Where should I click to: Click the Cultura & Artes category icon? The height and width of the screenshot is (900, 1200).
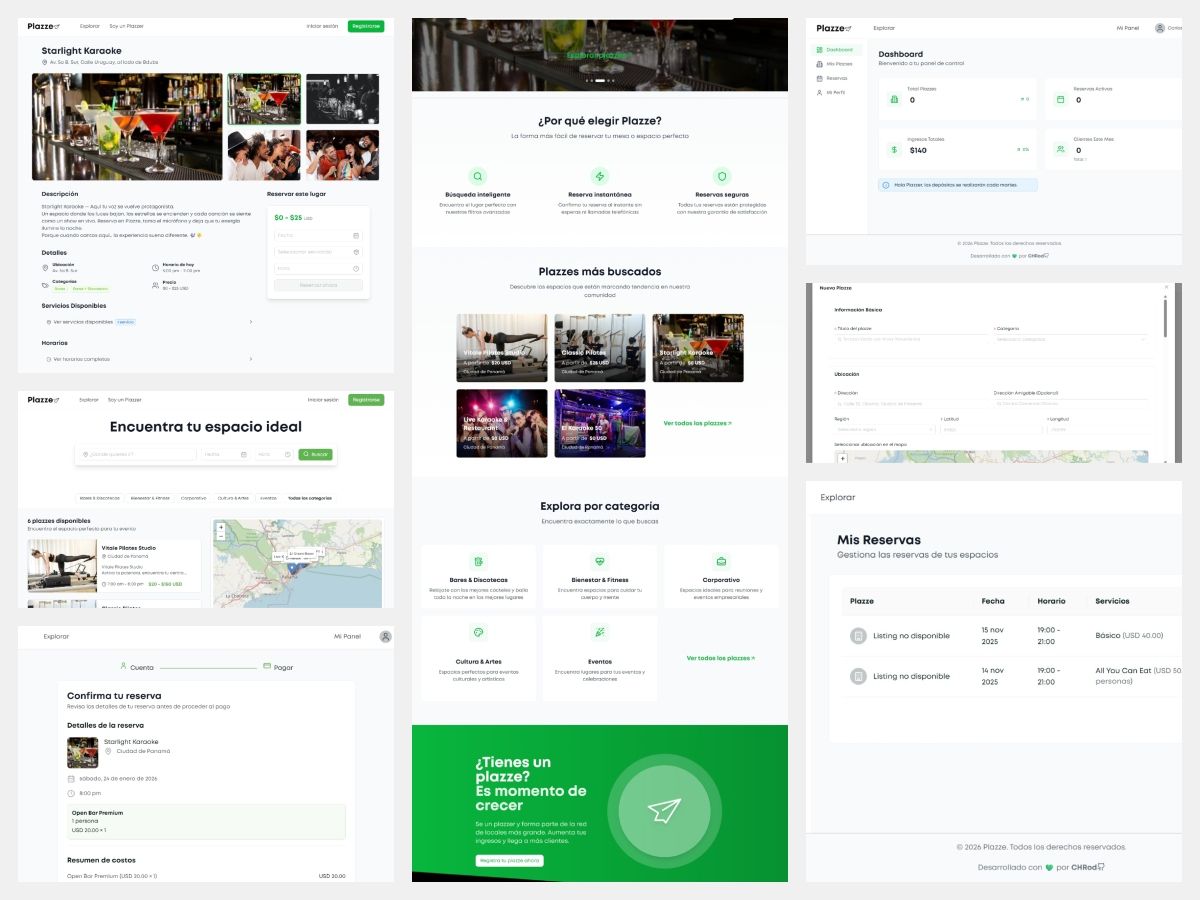click(x=478, y=632)
